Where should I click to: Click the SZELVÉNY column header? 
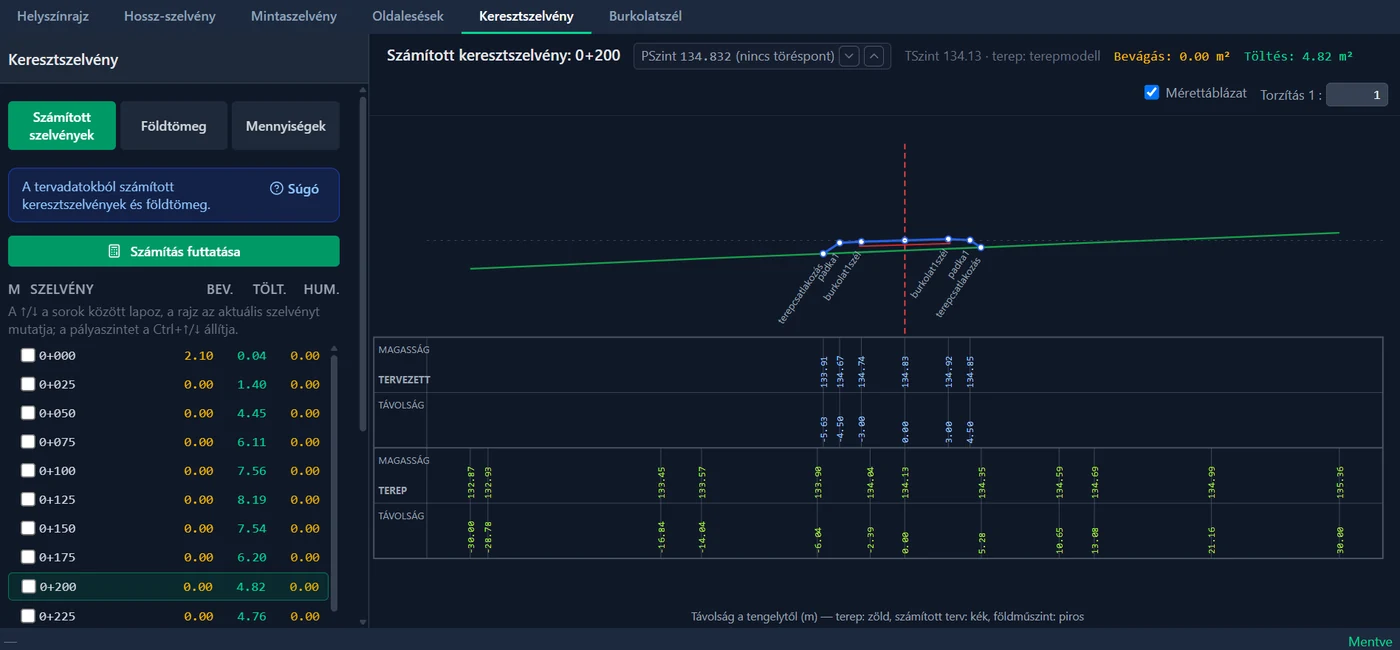62,289
